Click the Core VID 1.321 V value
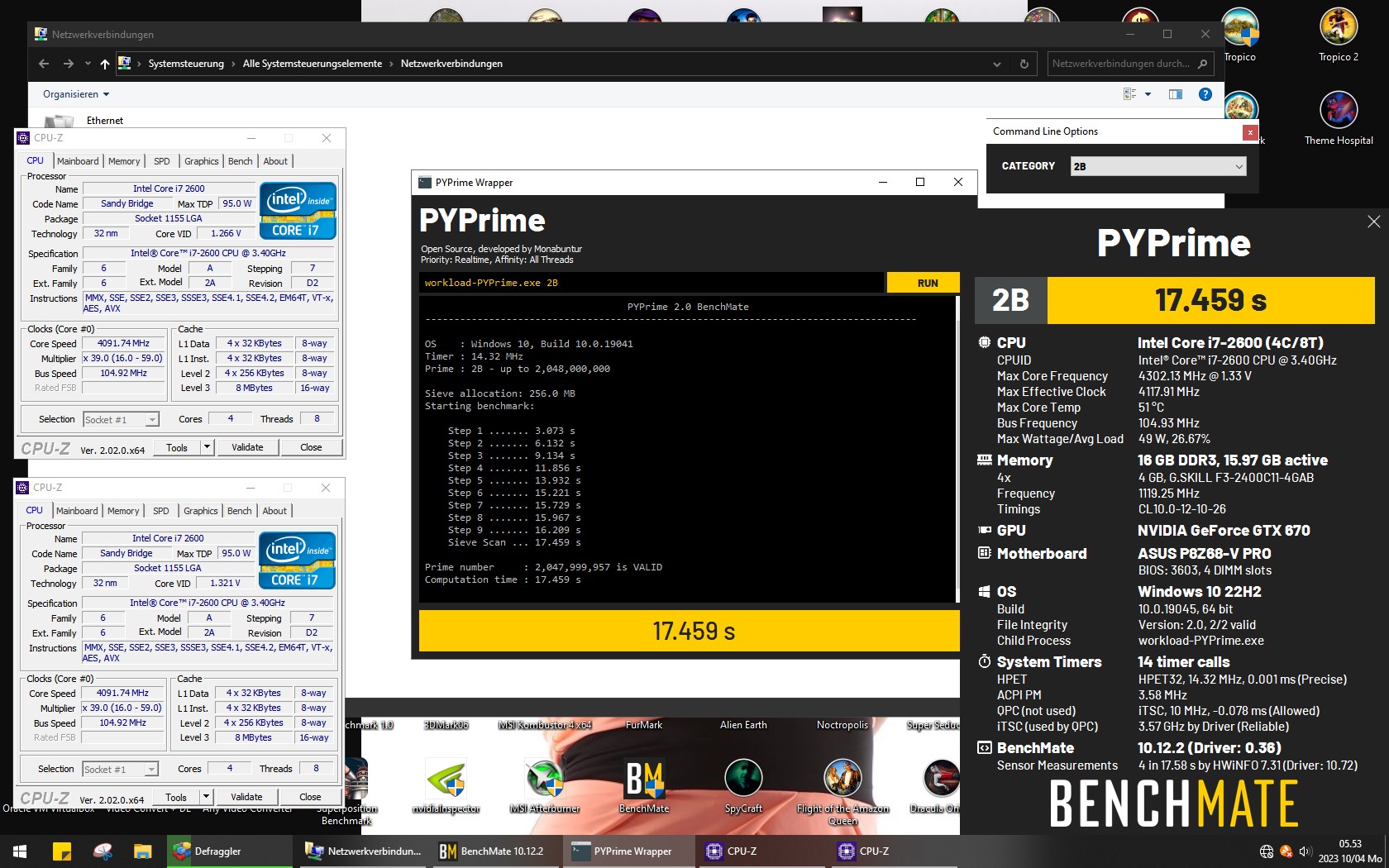Image resolution: width=1389 pixels, height=868 pixels. point(225,583)
